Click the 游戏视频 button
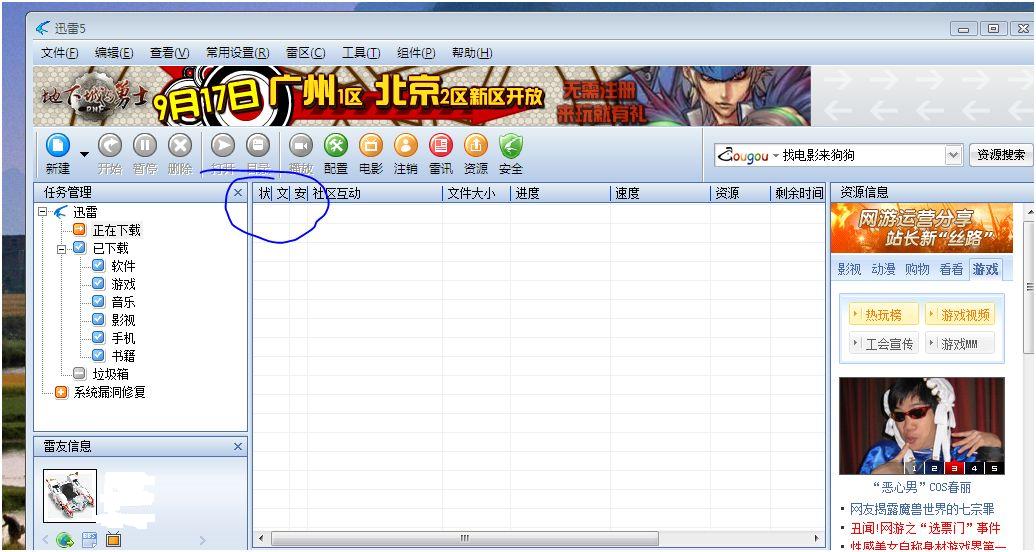This screenshot has height=552, width=1036. (959, 315)
